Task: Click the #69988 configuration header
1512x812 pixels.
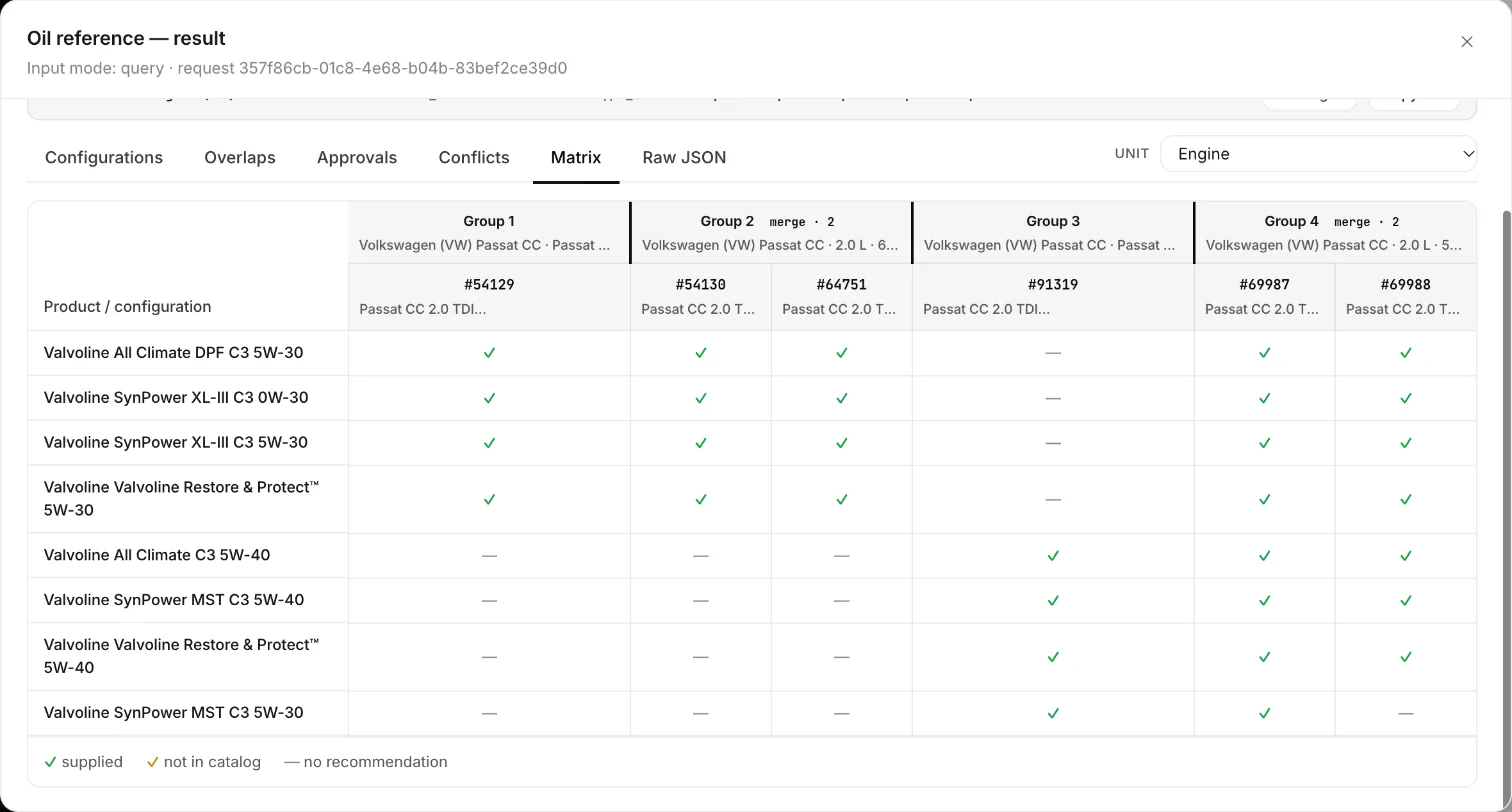Action: click(x=1406, y=297)
